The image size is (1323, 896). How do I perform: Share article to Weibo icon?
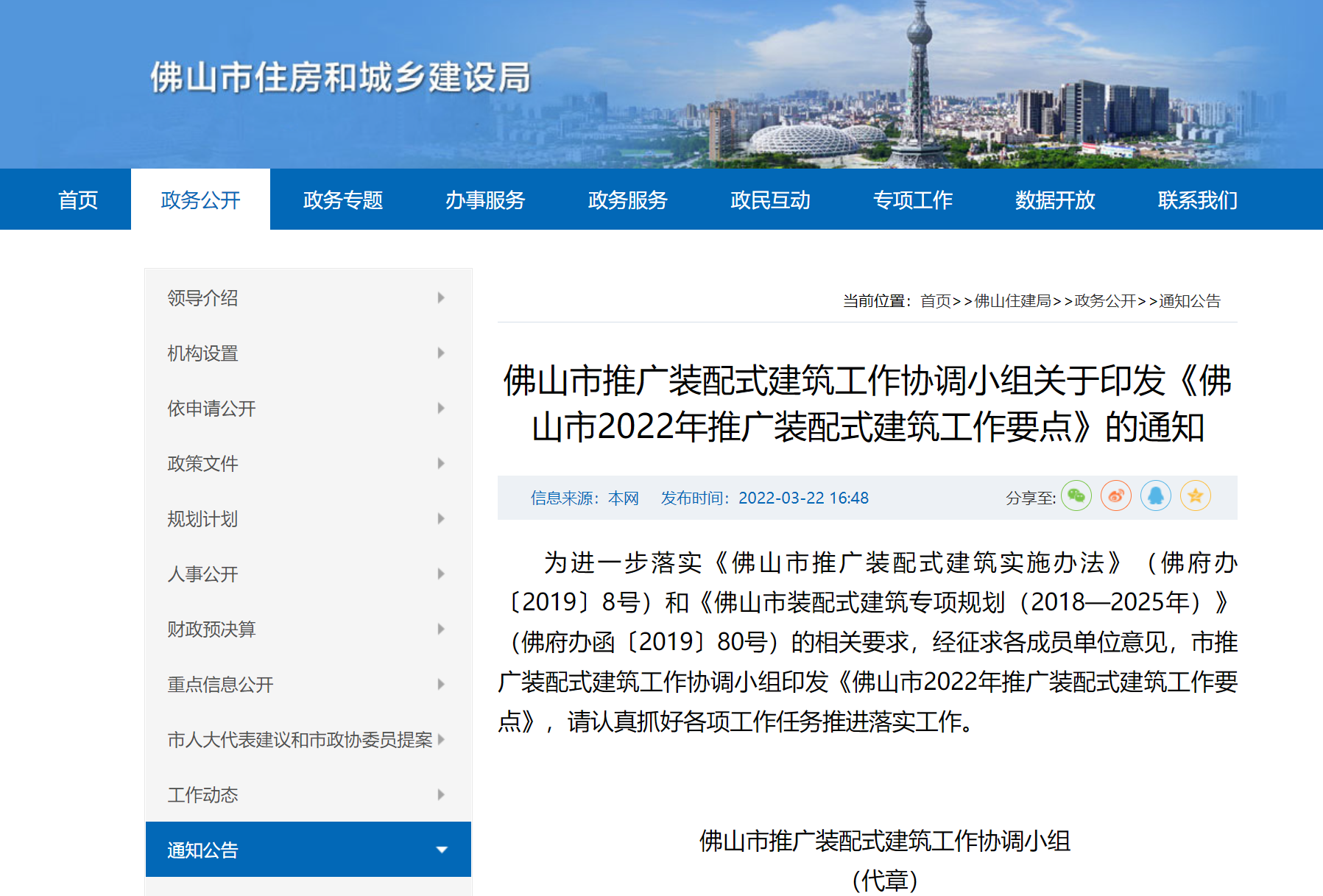(x=1115, y=496)
